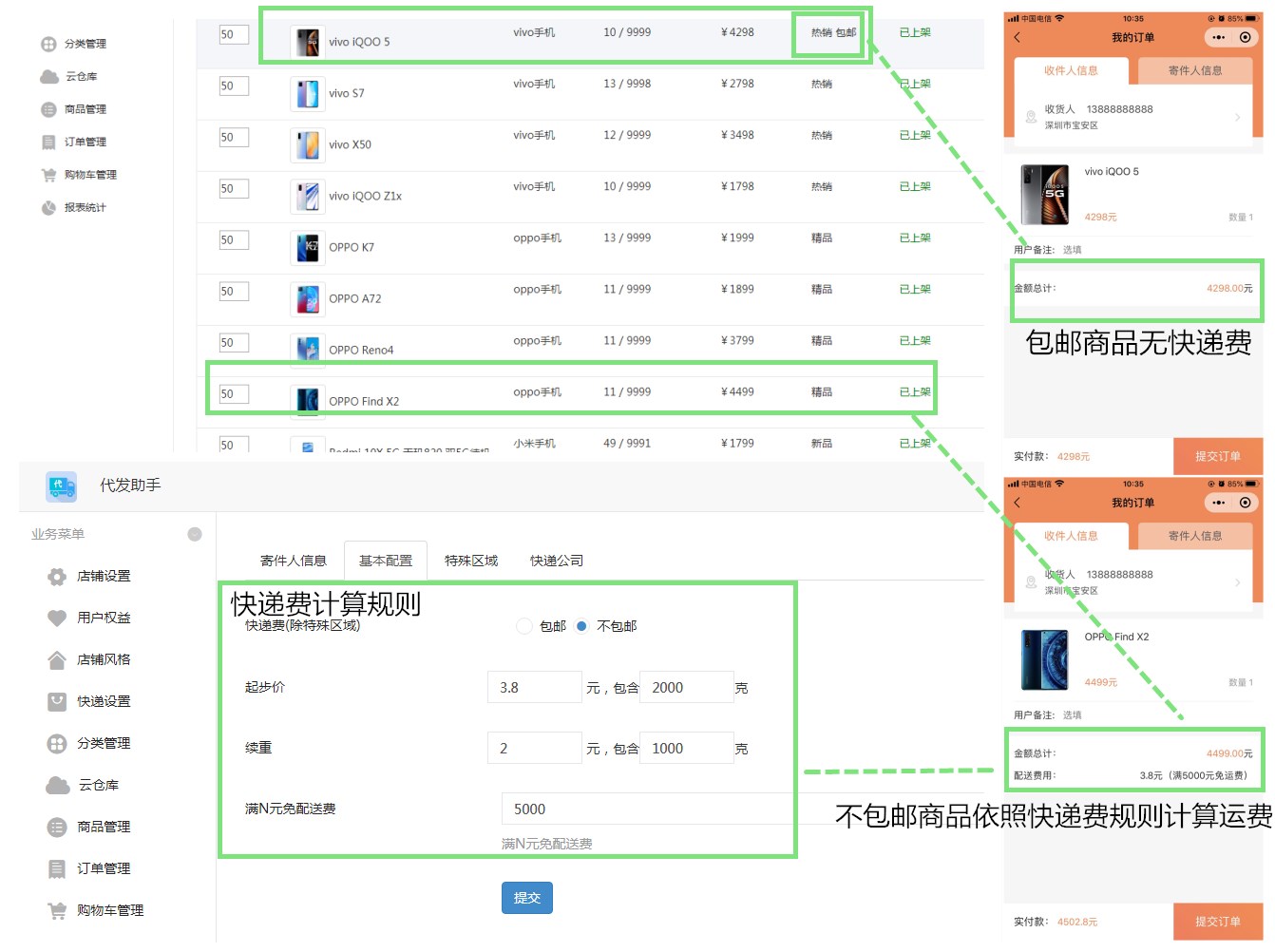Screen dimensions: 1275x952
Task: Tap back arrow in upper phone screen
Action: [1018, 38]
